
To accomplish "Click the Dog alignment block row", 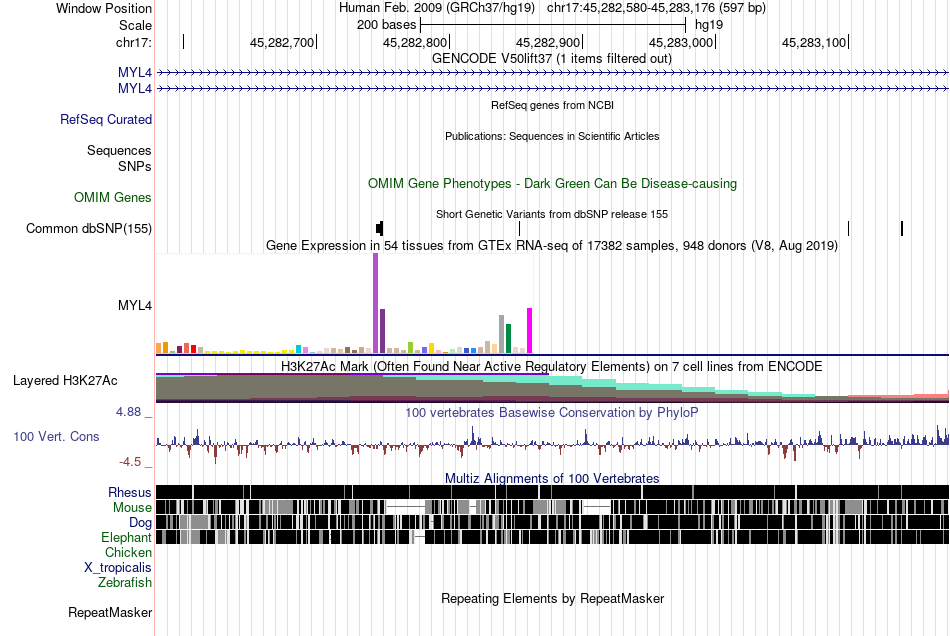I will tap(552, 522).
